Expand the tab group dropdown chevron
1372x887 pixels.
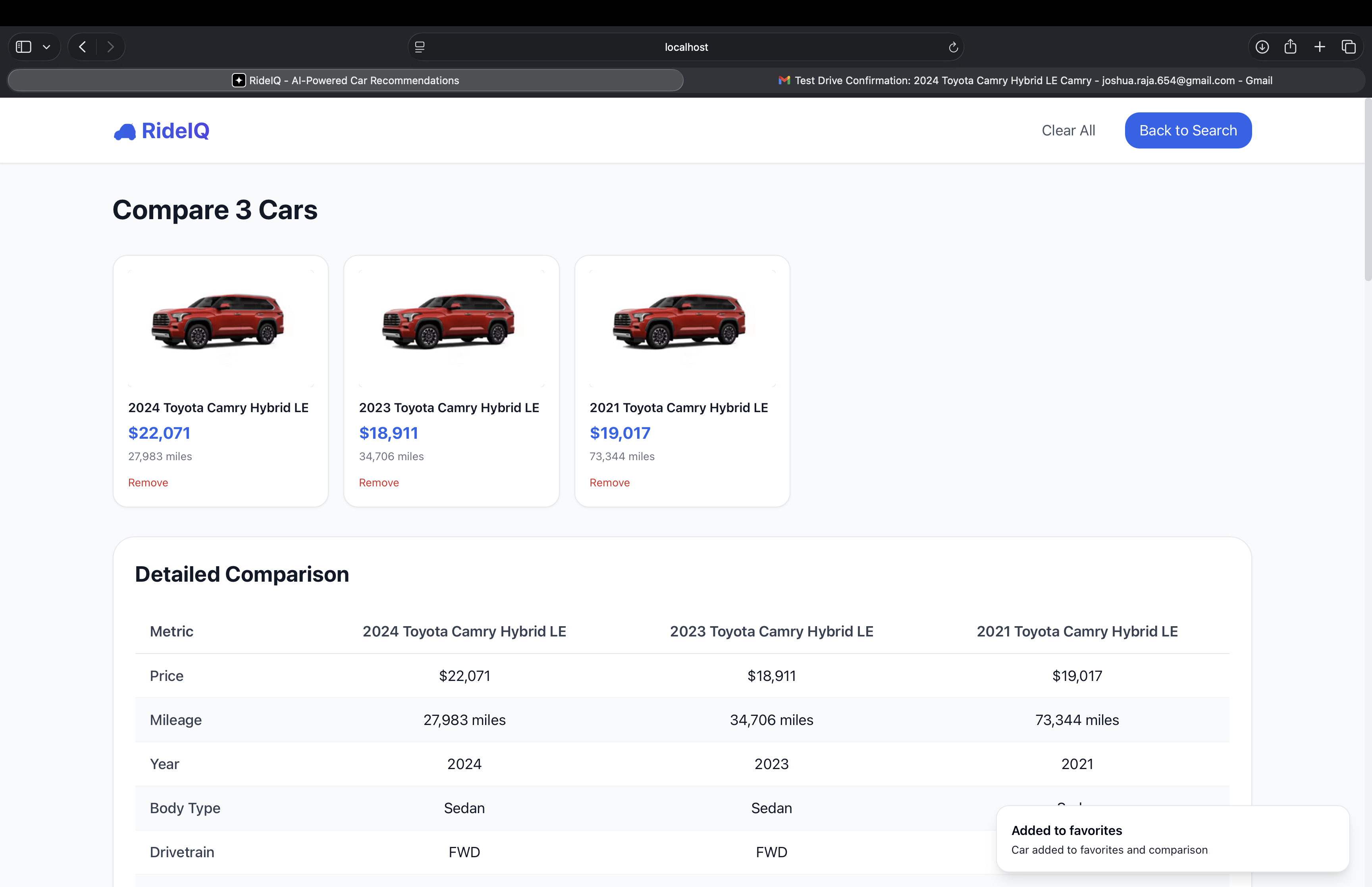pos(46,47)
